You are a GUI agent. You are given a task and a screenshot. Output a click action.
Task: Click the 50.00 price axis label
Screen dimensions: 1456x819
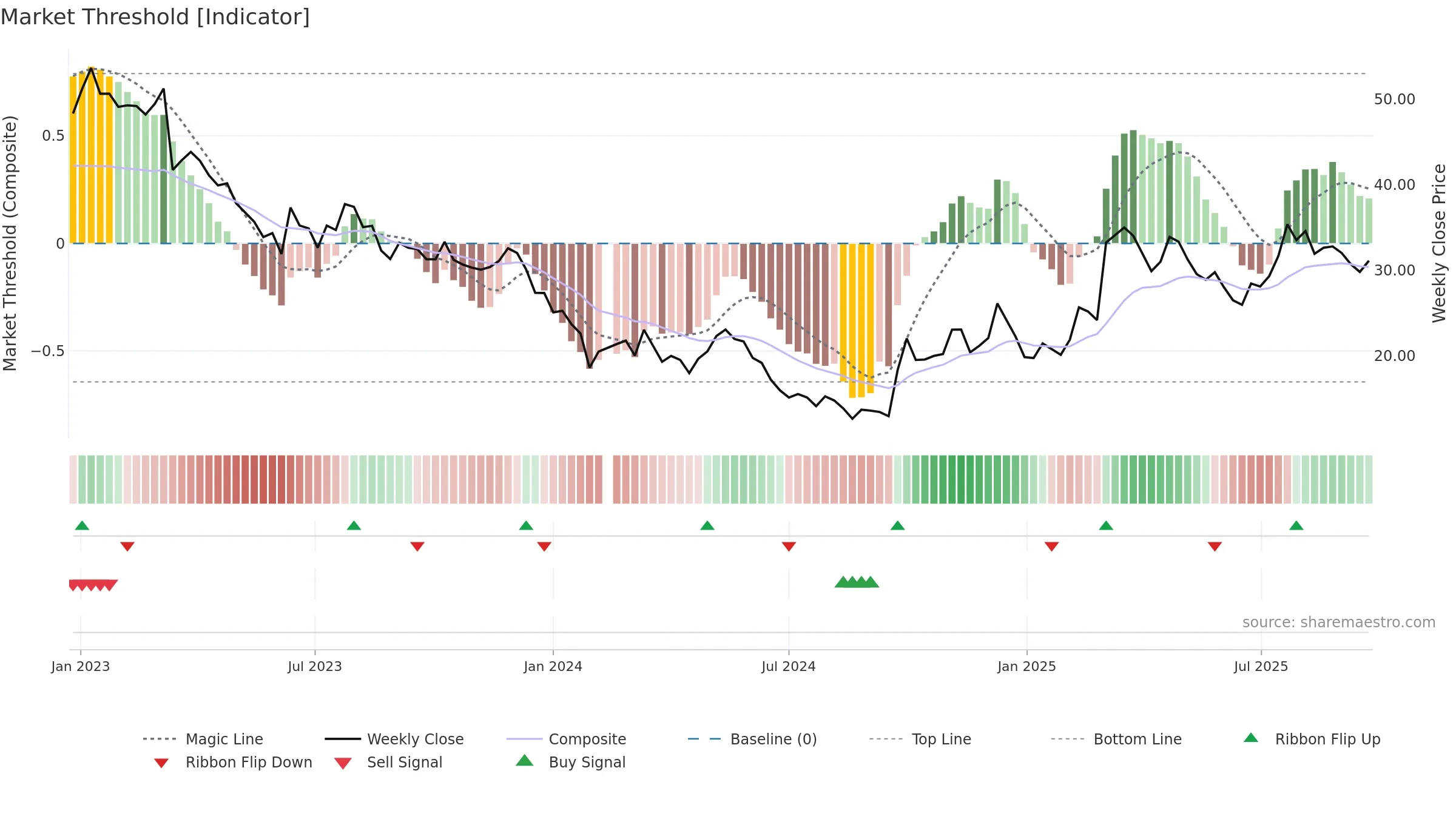[1395, 99]
